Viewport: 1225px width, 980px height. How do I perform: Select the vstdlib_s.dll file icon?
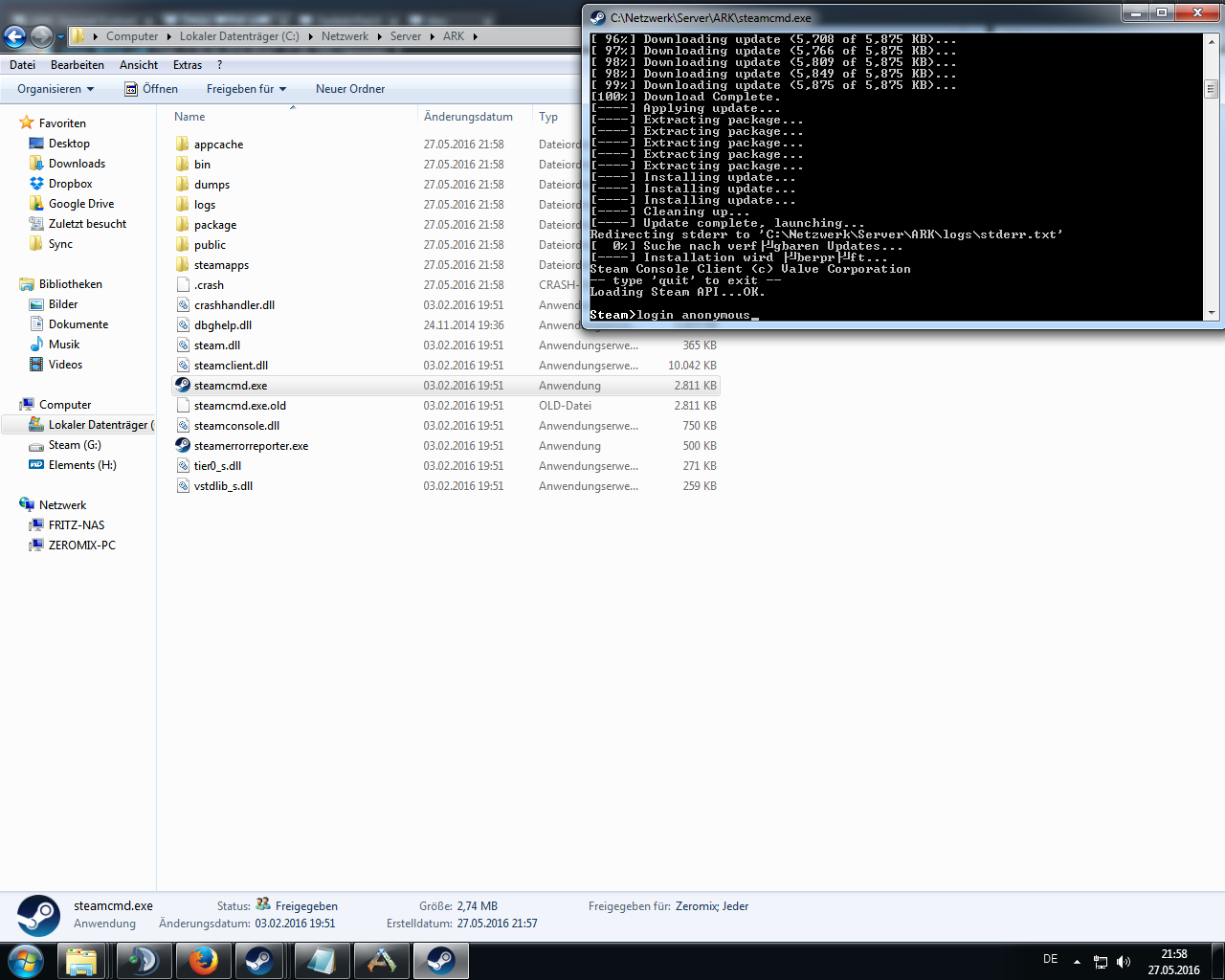point(182,486)
